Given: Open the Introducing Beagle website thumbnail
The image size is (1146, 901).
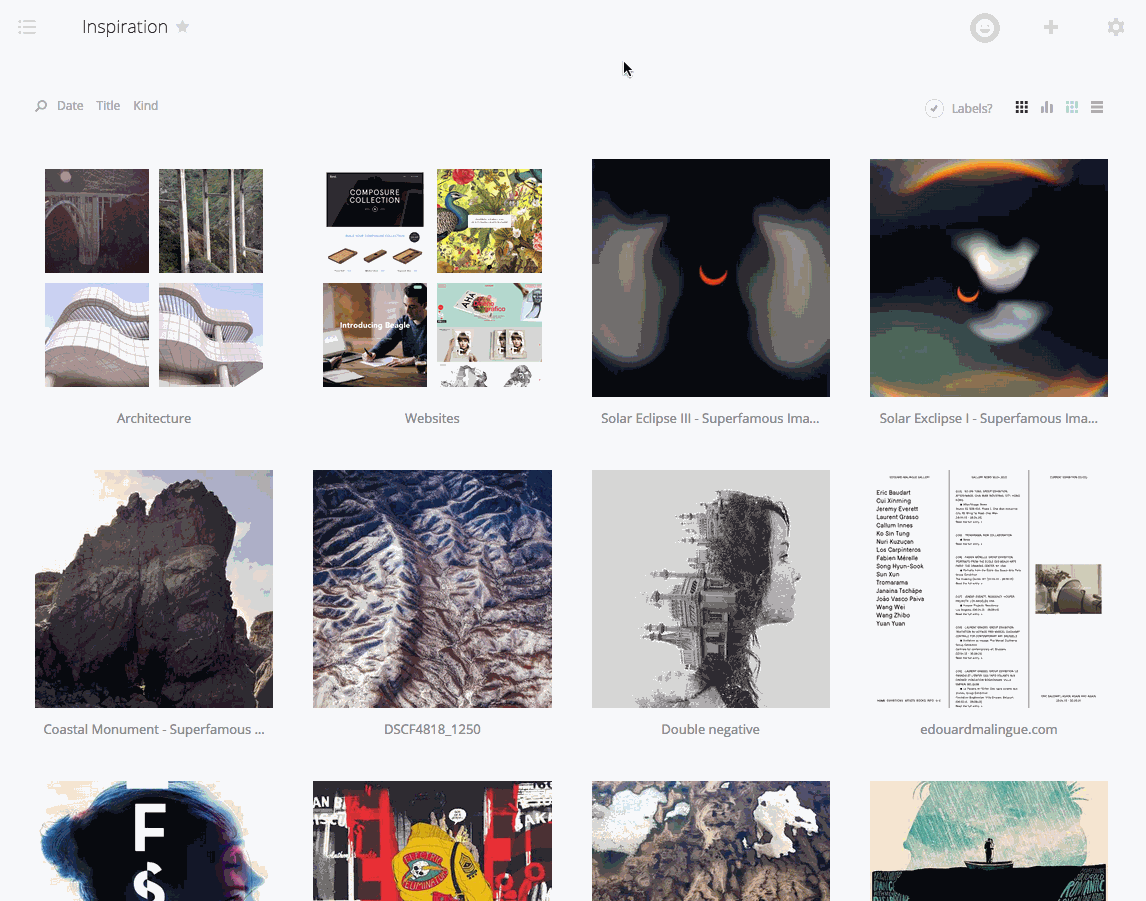Looking at the screenshot, I should [375, 335].
